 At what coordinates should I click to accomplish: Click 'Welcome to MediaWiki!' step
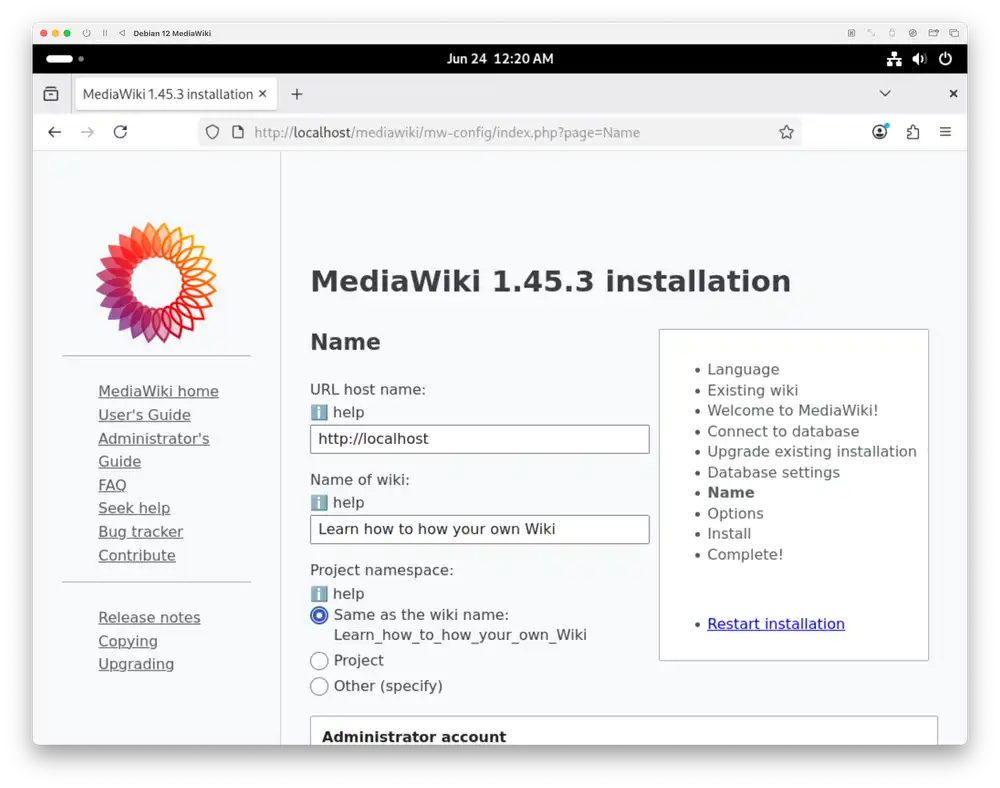tap(793, 411)
